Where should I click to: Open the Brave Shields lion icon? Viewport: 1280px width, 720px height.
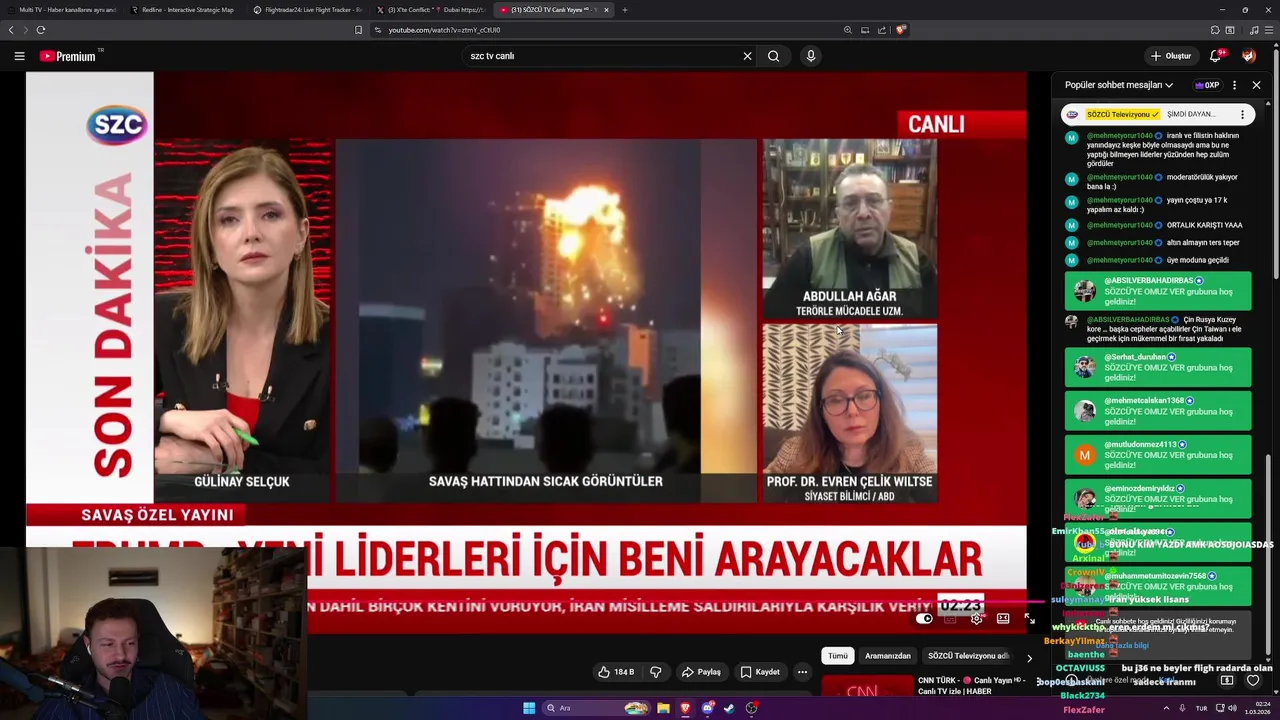coord(900,30)
